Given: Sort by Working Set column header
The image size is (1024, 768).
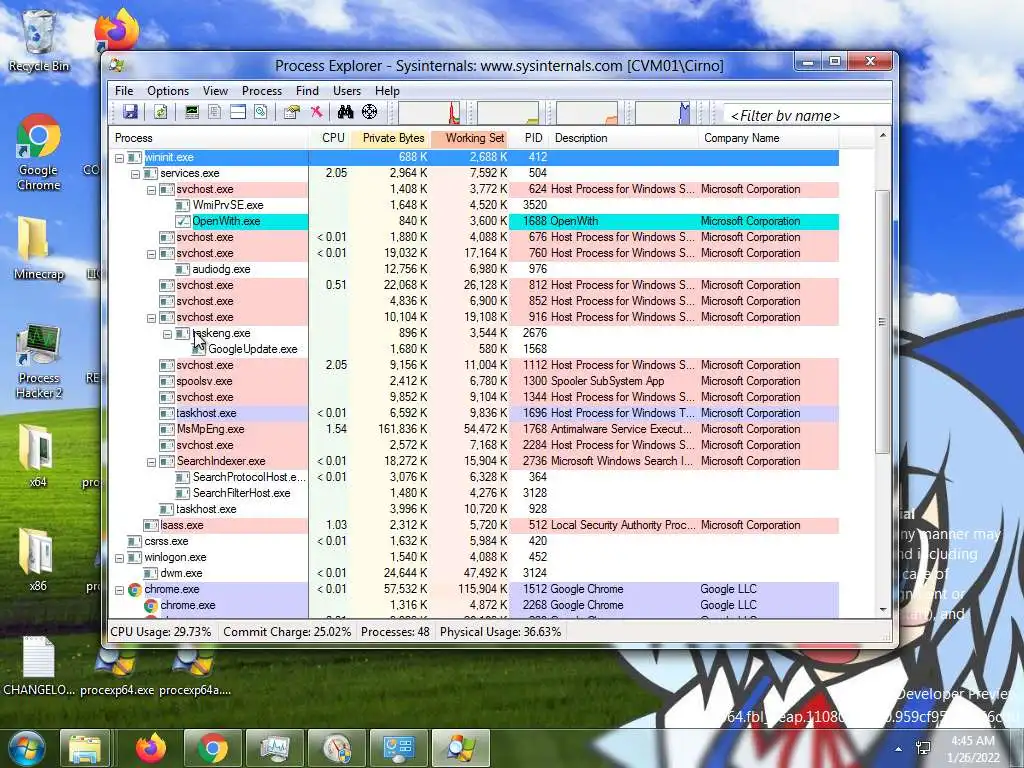Looking at the screenshot, I should tap(470, 138).
